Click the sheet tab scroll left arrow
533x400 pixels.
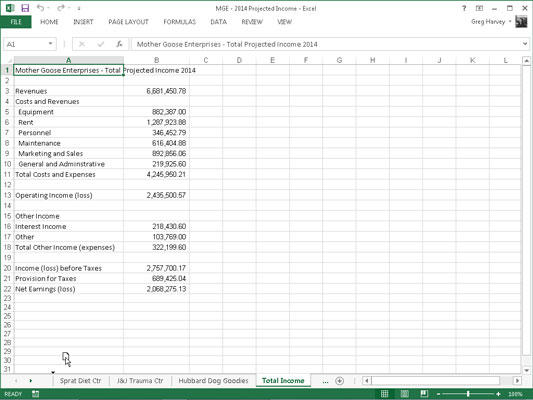coord(16,381)
